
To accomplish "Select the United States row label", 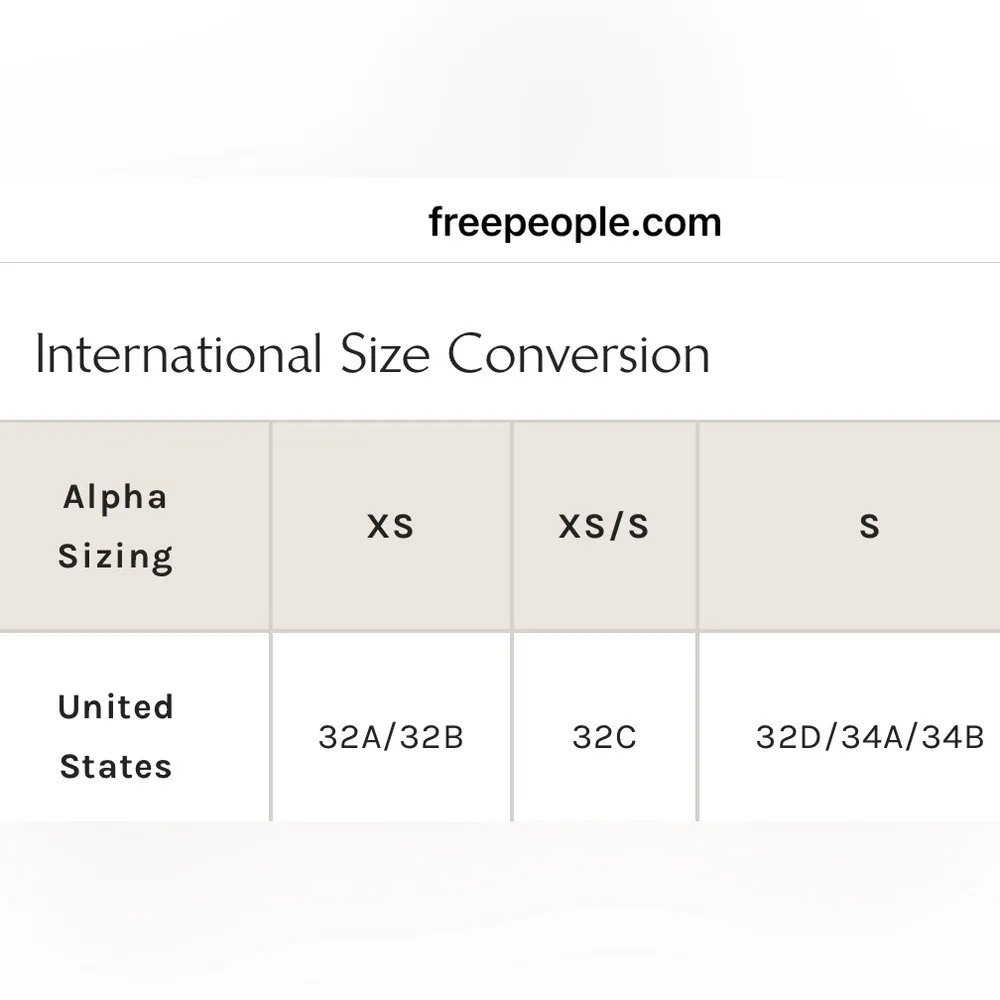I will click(115, 737).
